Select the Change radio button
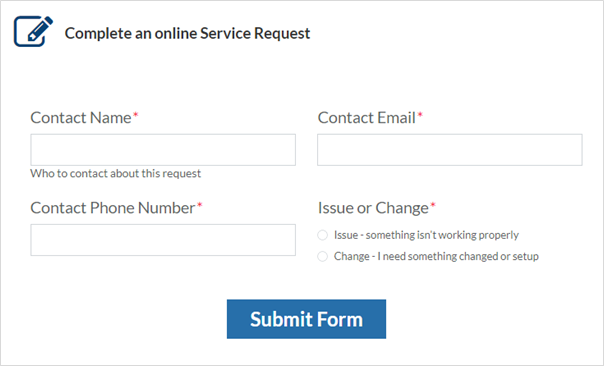 click(322, 256)
